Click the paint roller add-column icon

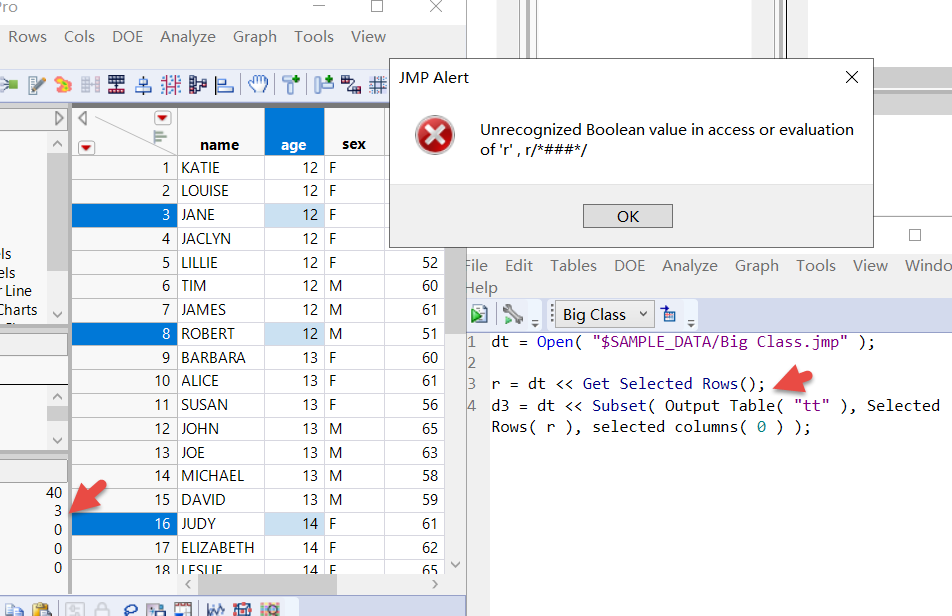point(291,84)
